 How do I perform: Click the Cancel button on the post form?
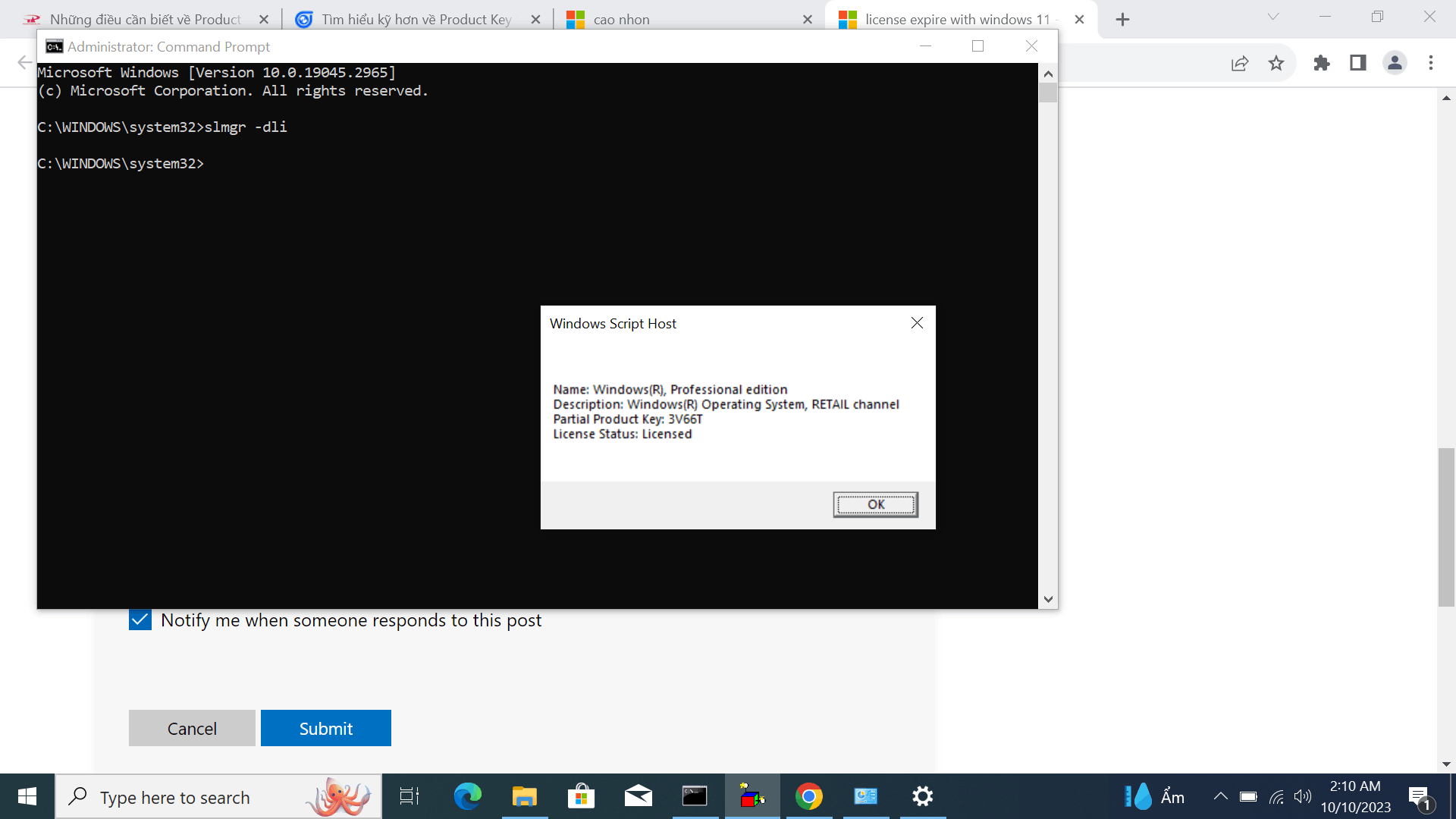pyautogui.click(x=192, y=728)
